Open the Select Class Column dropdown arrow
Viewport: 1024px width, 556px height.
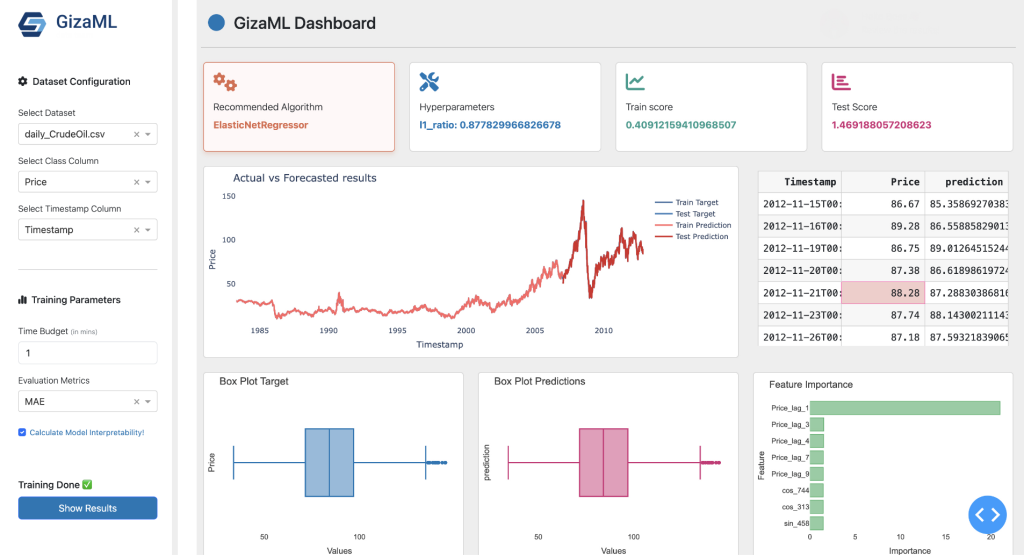coord(148,182)
